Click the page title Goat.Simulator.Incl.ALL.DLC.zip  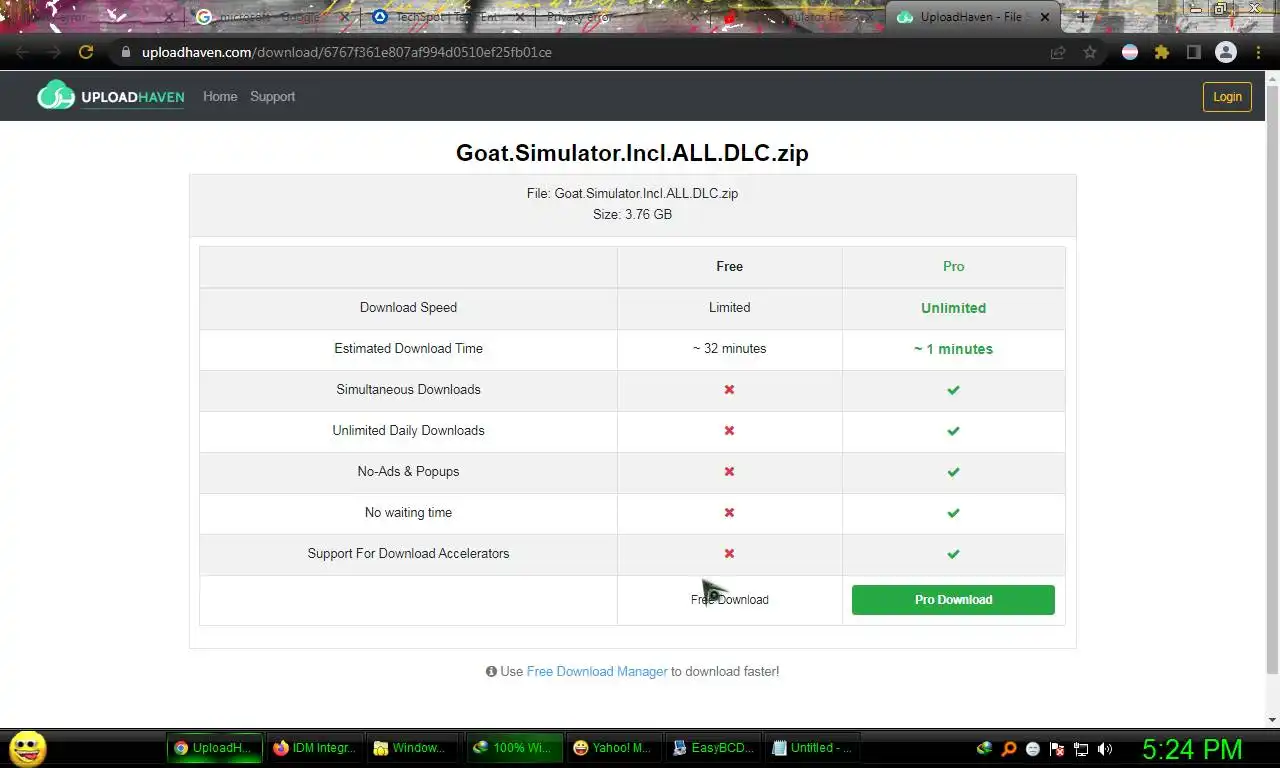[632, 153]
